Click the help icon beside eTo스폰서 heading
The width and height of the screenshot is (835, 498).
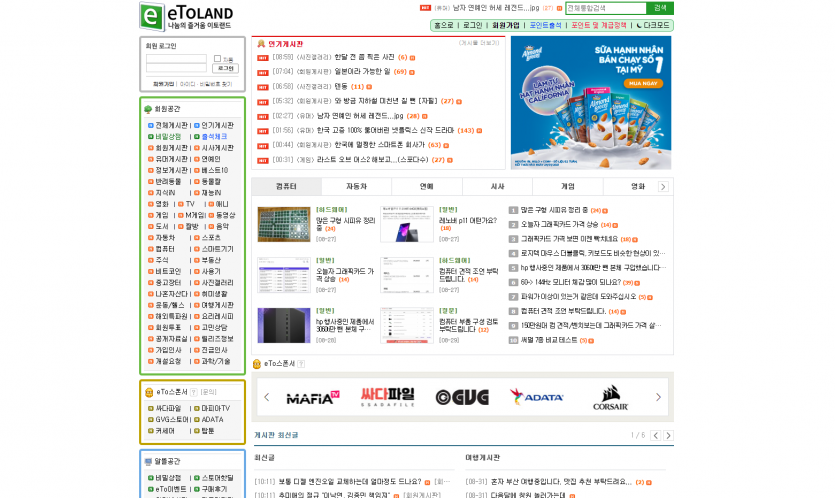click(301, 364)
